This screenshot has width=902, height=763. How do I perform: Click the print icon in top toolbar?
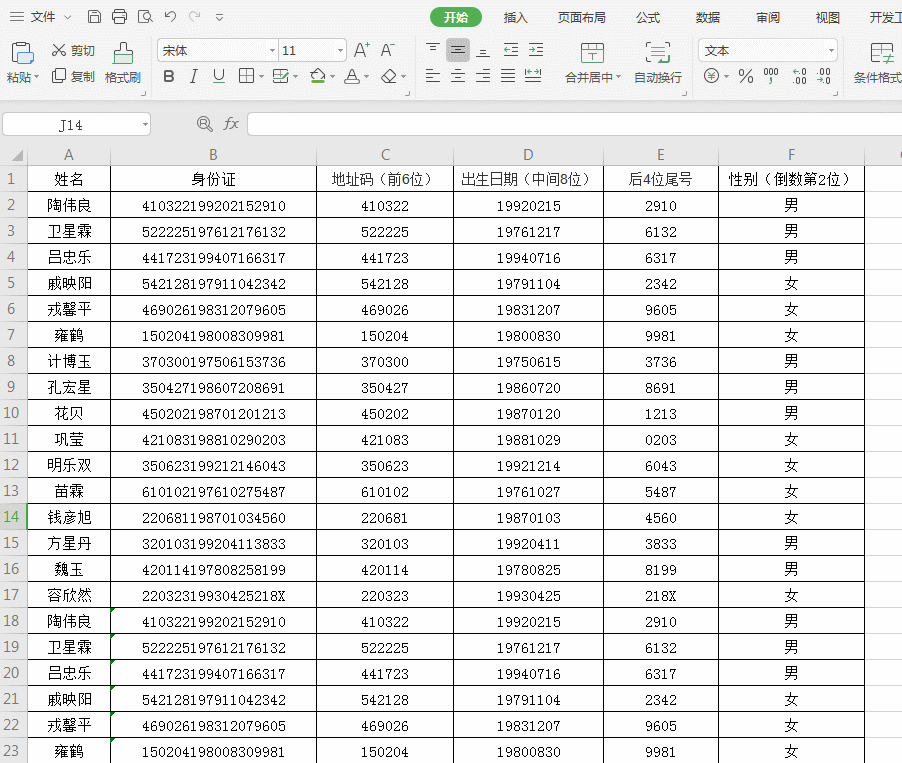pos(120,17)
